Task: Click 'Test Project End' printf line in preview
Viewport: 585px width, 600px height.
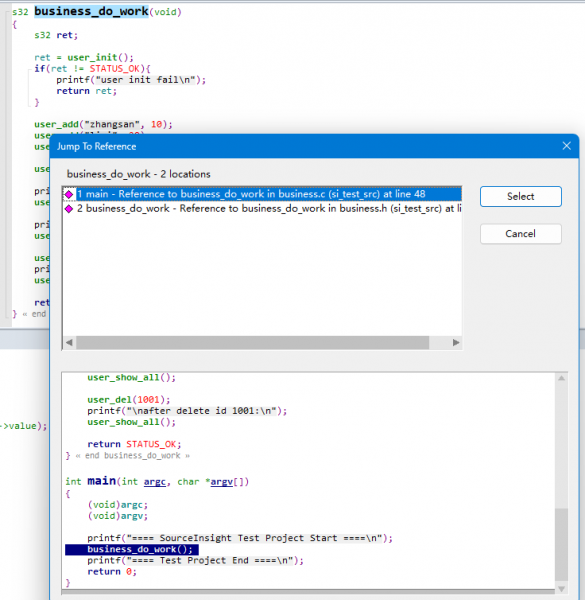Action: click(x=195, y=561)
